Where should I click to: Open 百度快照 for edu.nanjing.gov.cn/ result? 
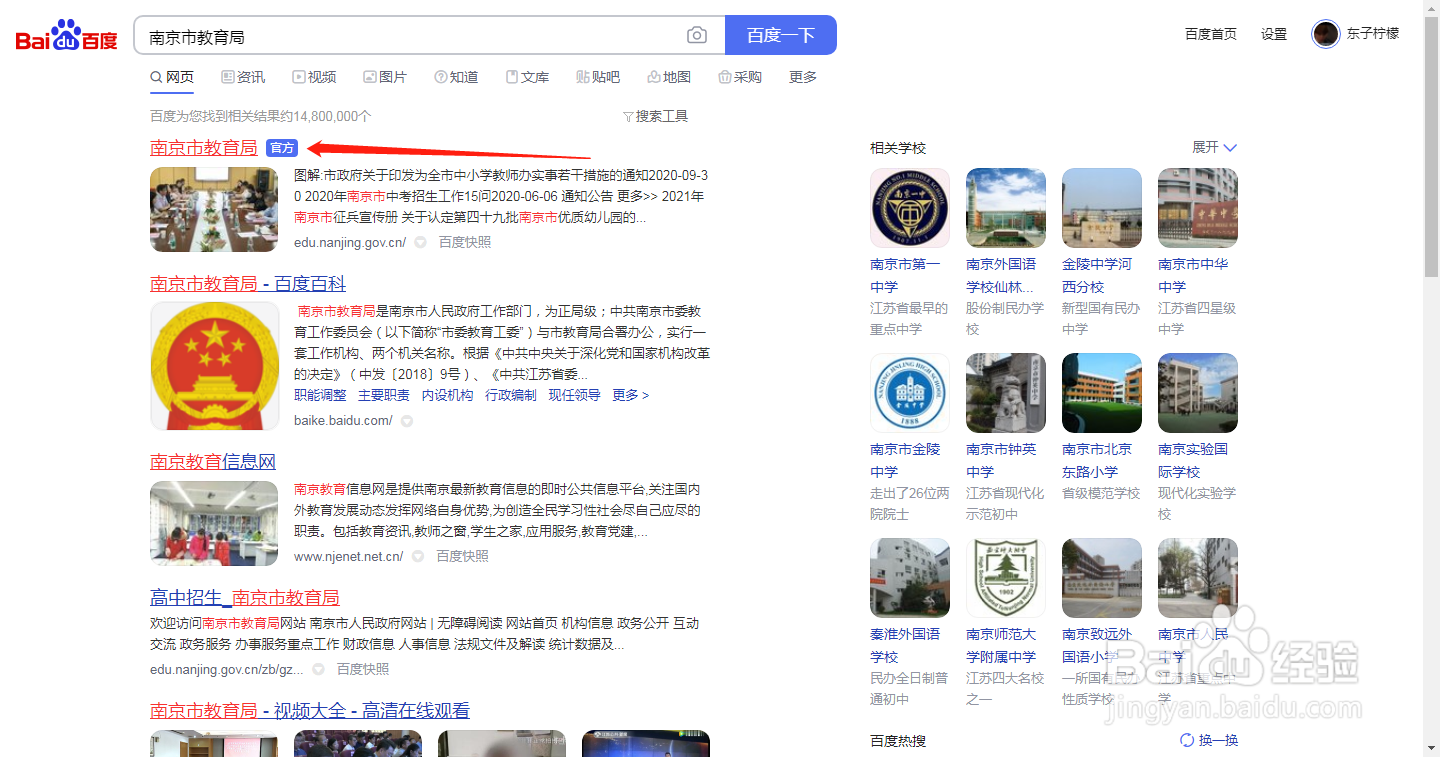(465, 242)
